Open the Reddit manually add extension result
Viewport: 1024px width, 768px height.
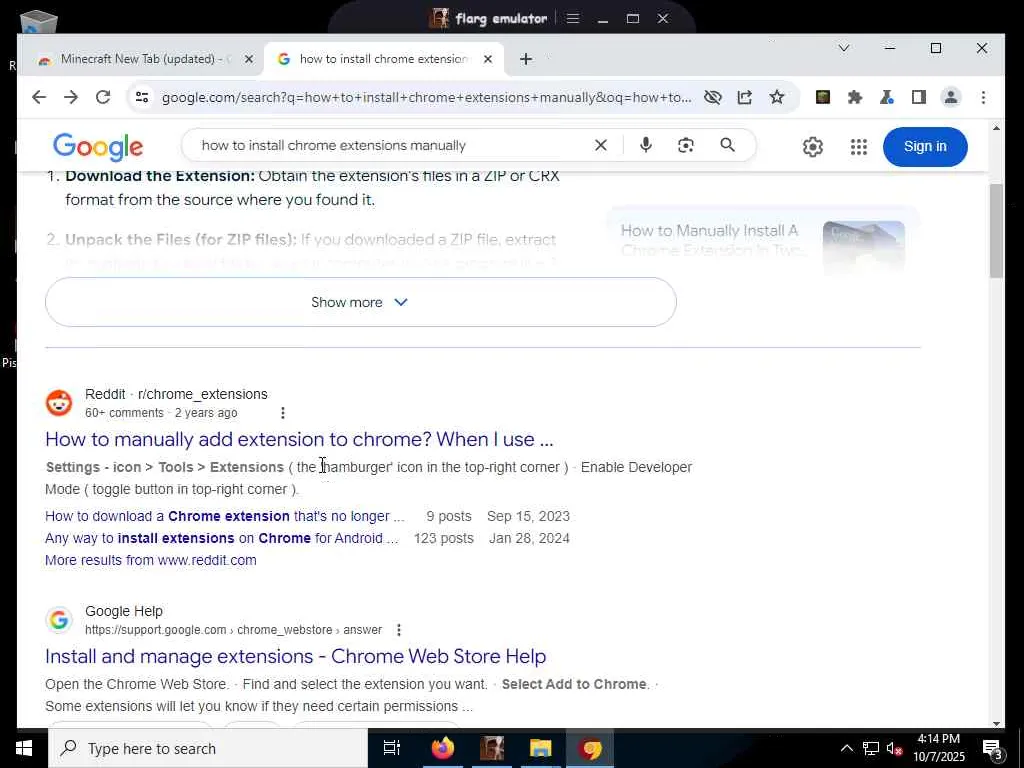click(299, 439)
